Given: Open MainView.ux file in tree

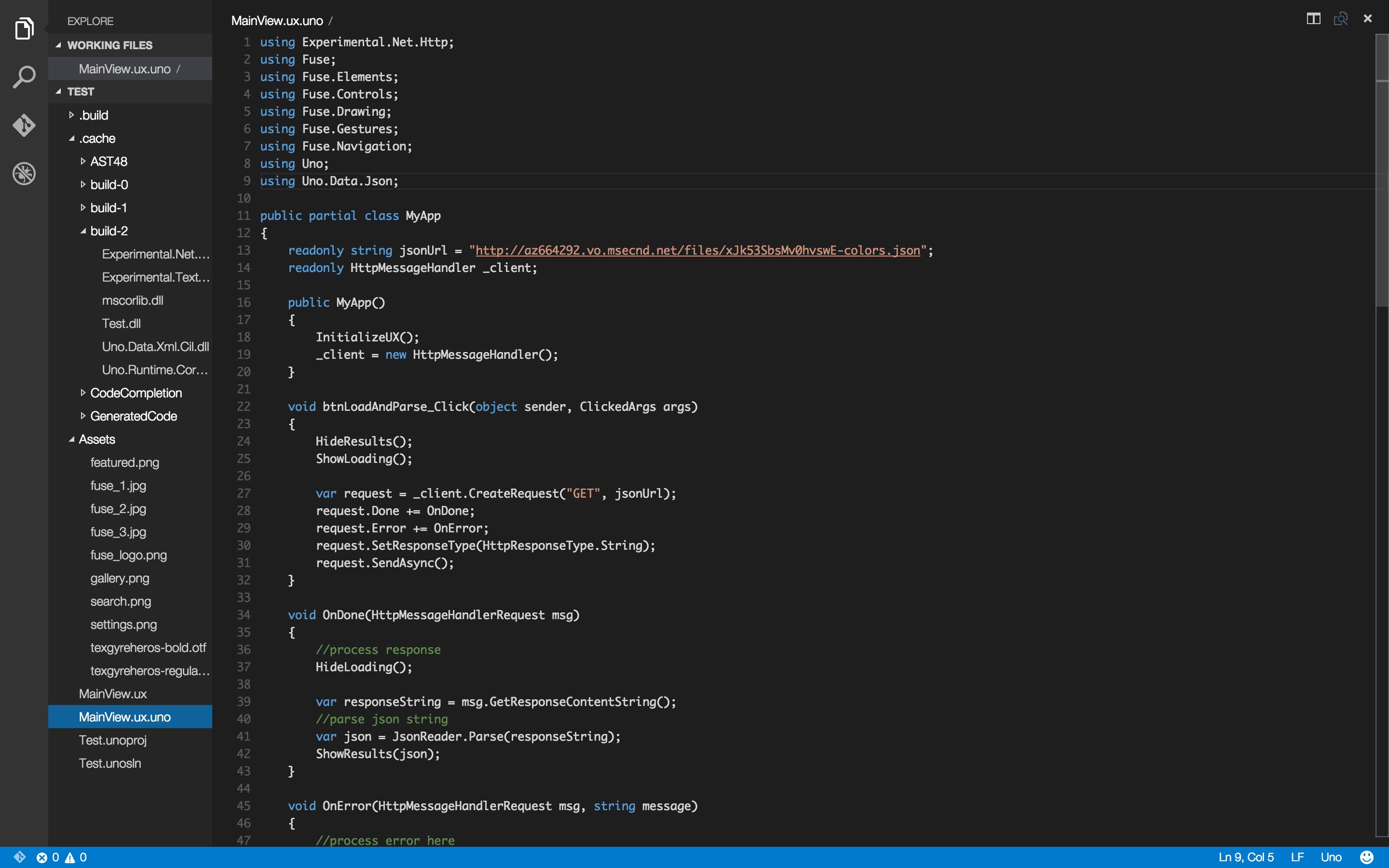Looking at the screenshot, I should pos(112,693).
